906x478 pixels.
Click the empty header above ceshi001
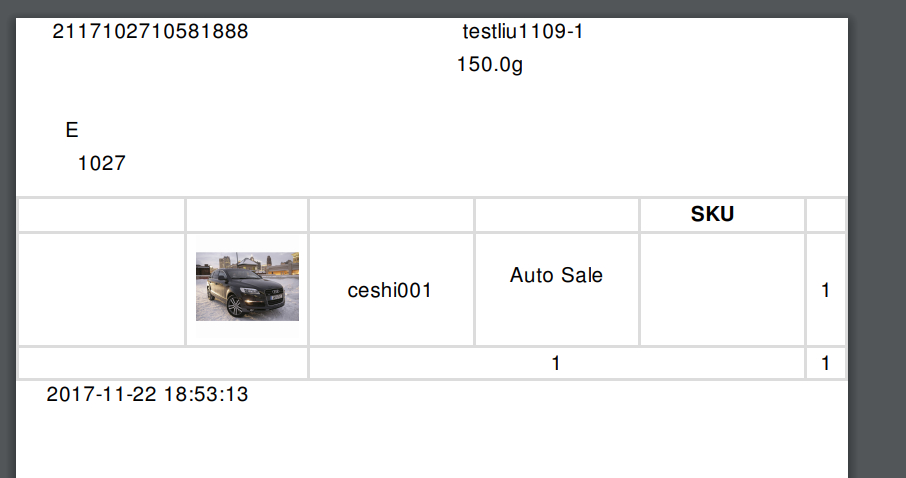click(392, 215)
